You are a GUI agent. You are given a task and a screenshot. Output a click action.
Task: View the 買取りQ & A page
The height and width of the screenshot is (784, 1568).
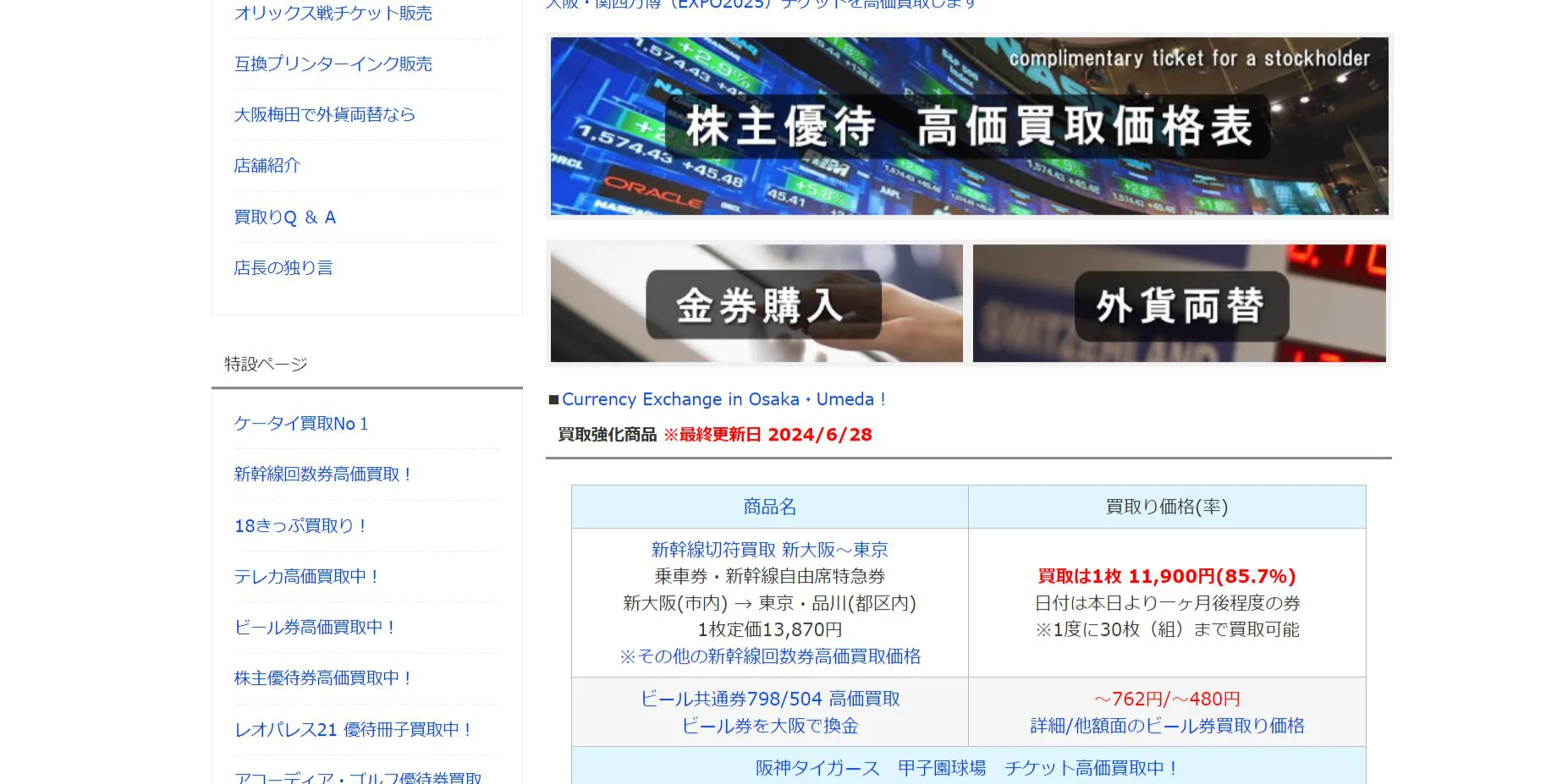[284, 217]
